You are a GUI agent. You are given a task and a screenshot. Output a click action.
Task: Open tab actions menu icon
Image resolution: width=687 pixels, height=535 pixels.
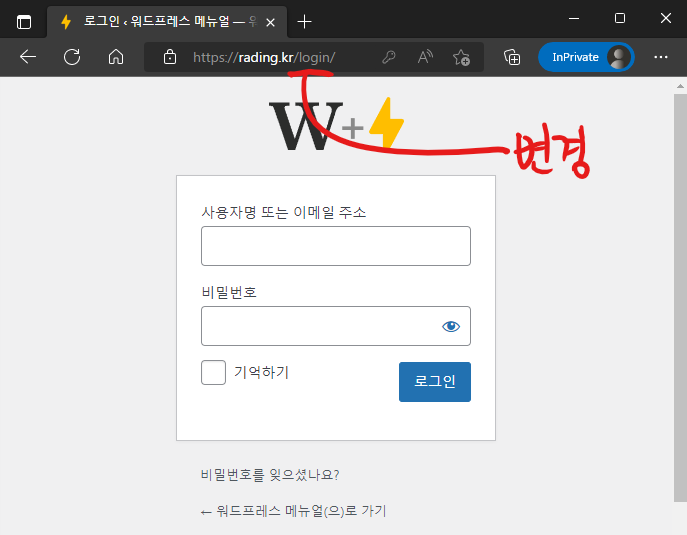[x=24, y=22]
